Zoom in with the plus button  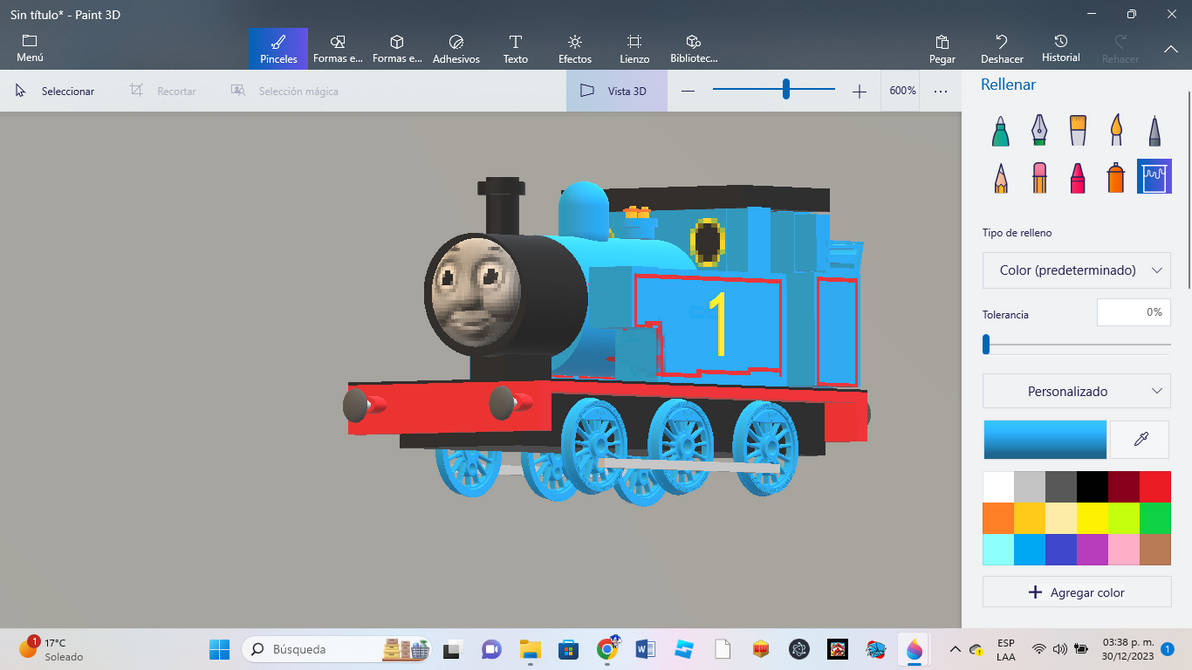(x=859, y=91)
